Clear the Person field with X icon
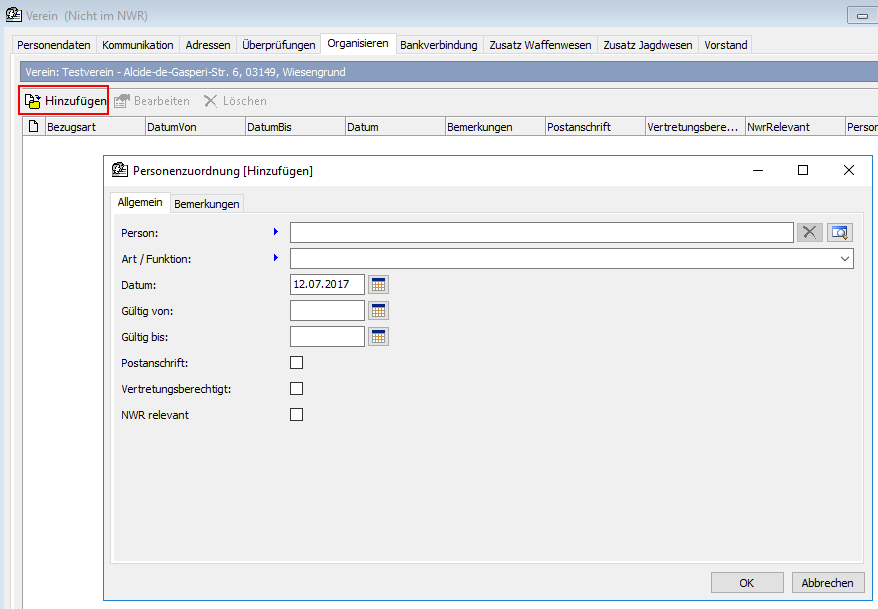Image resolution: width=878 pixels, height=609 pixels. point(809,233)
